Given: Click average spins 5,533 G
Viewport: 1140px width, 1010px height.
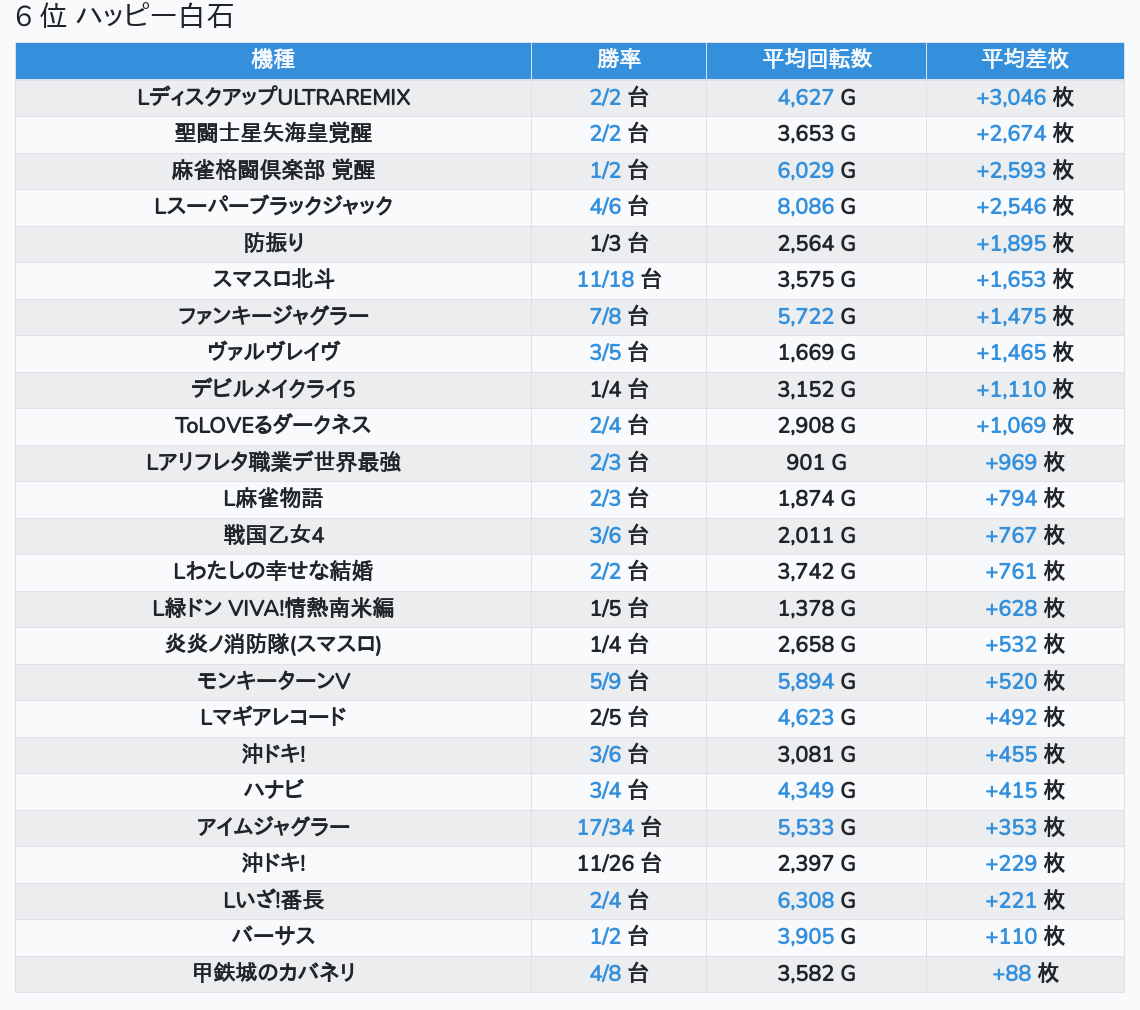Looking at the screenshot, I should [816, 827].
